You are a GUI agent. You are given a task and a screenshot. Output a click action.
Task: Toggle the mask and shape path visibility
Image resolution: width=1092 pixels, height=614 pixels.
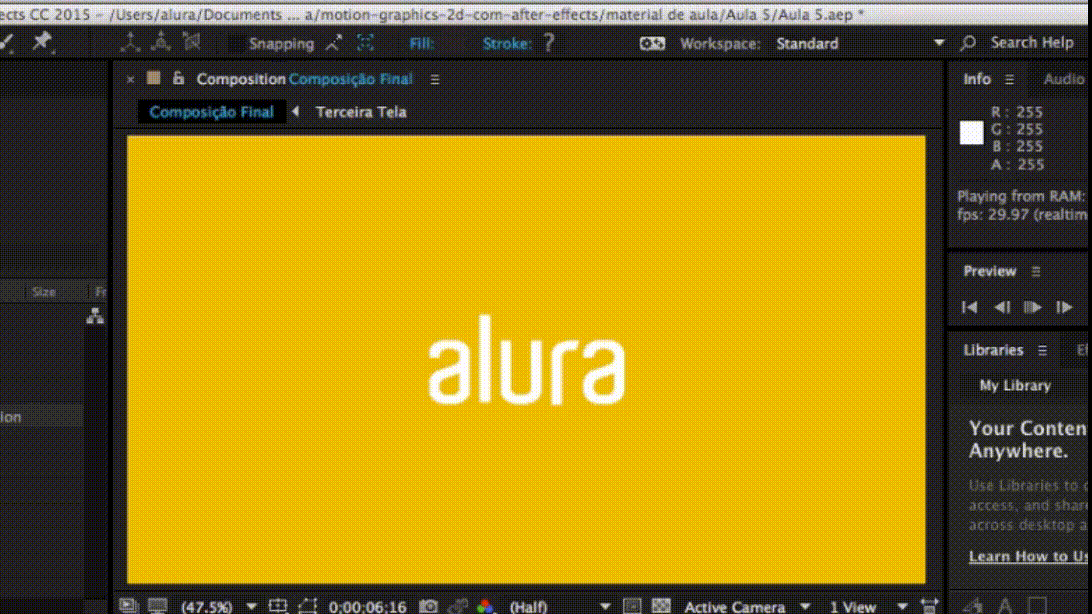[x=307, y=606]
